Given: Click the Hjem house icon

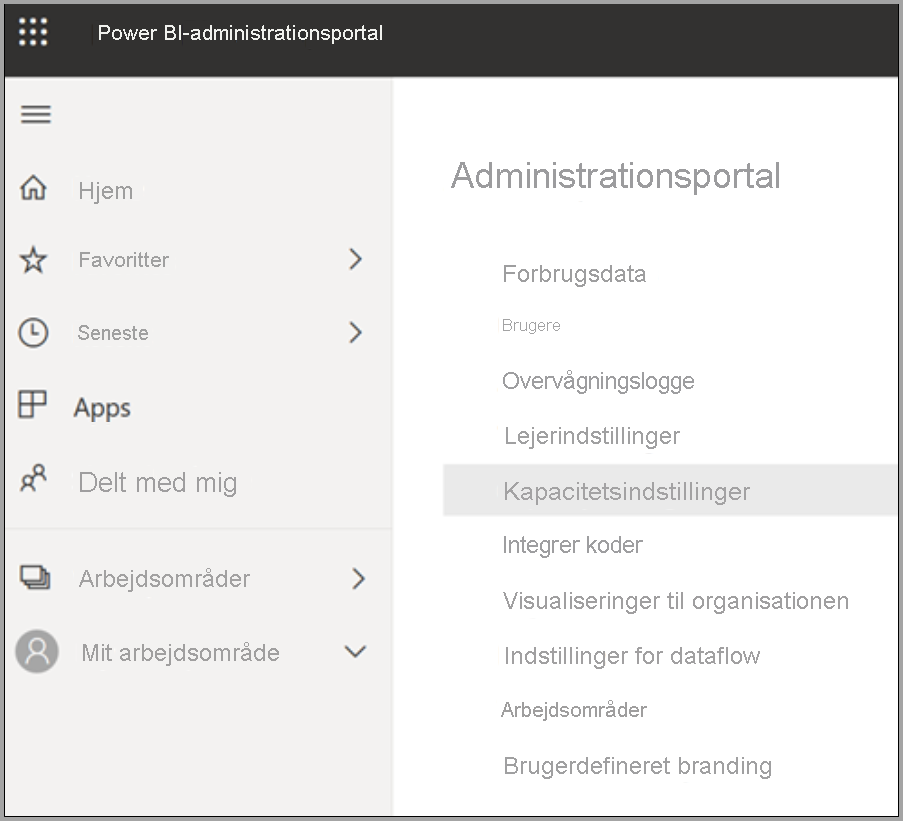Looking at the screenshot, I should point(34,189).
